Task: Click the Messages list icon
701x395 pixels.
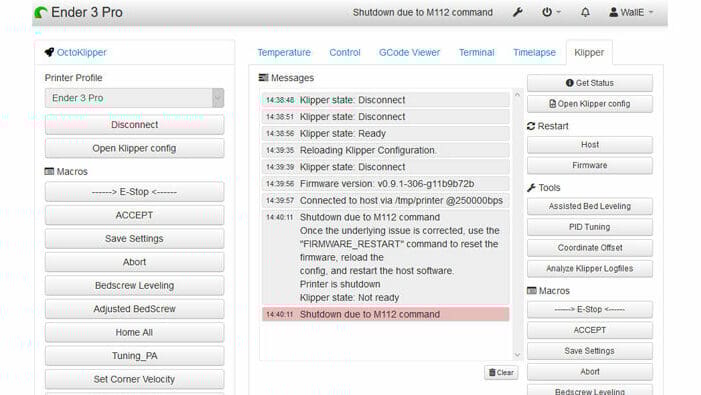Action: click(263, 78)
